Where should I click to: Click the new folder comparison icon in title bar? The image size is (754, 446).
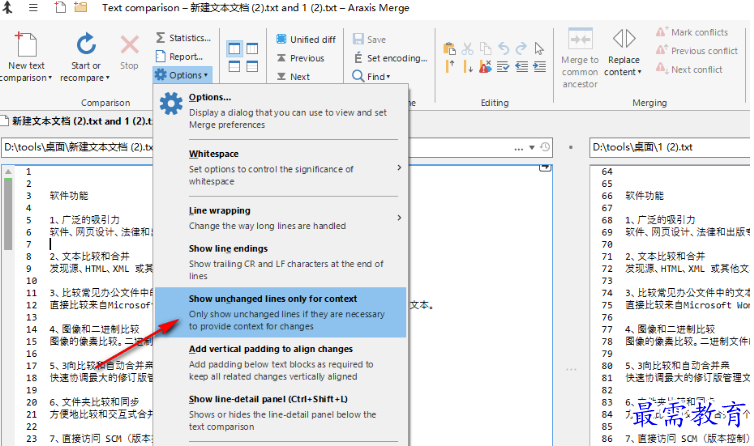pos(81,7)
